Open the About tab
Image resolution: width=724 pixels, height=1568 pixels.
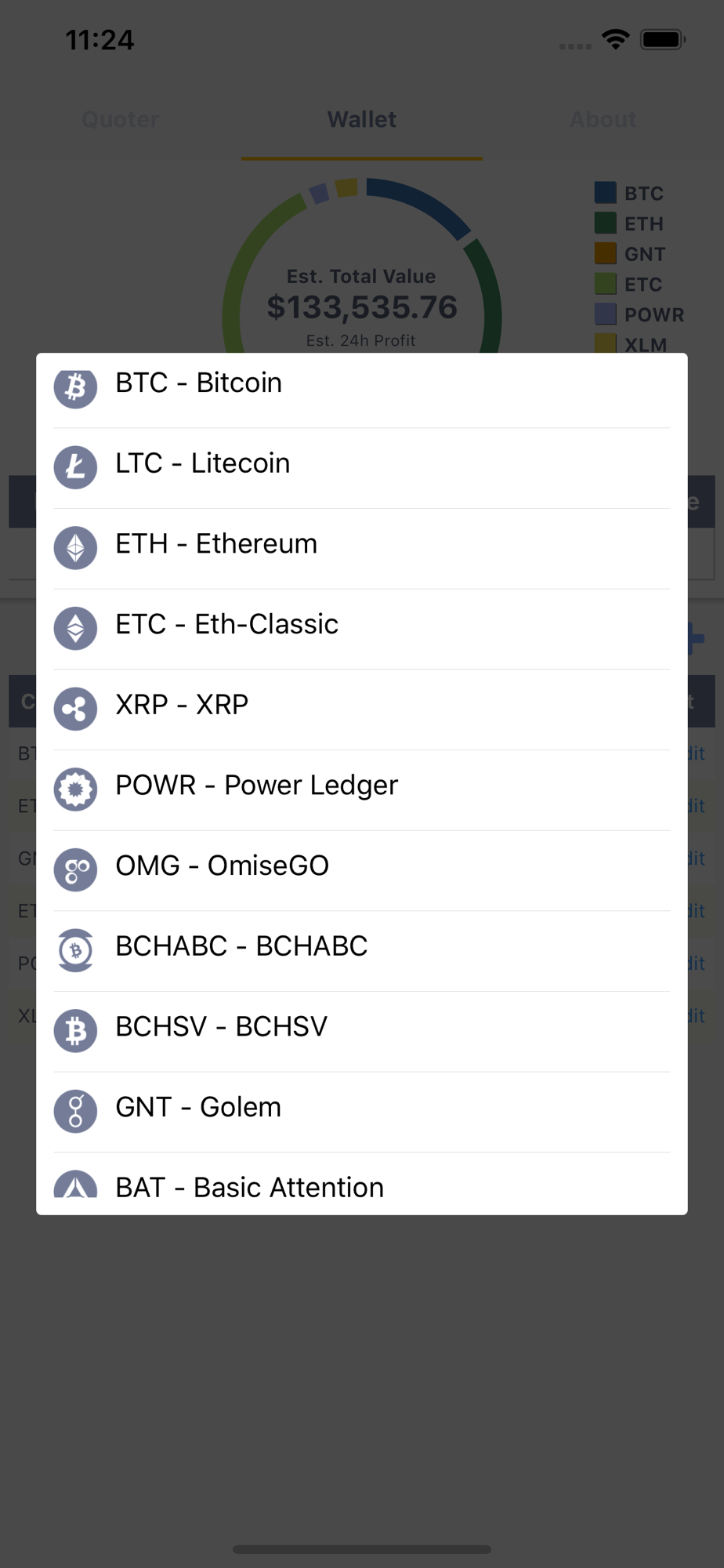pos(603,120)
